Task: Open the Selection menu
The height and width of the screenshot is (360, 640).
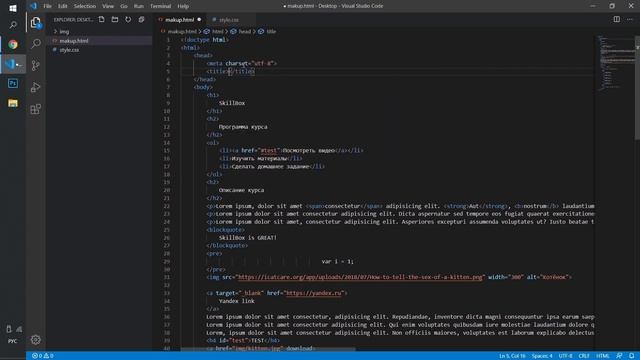Action: pyautogui.click(x=84, y=6)
